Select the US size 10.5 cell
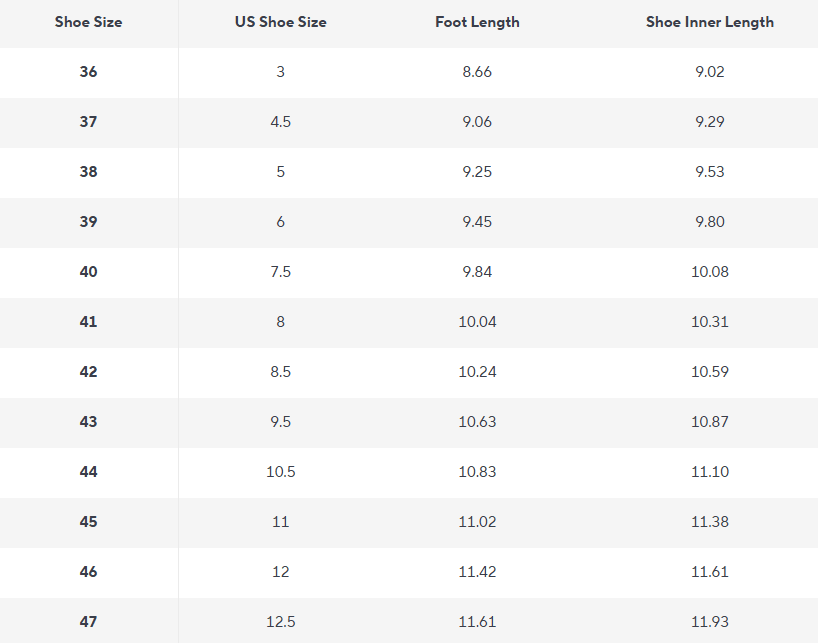 click(x=281, y=472)
